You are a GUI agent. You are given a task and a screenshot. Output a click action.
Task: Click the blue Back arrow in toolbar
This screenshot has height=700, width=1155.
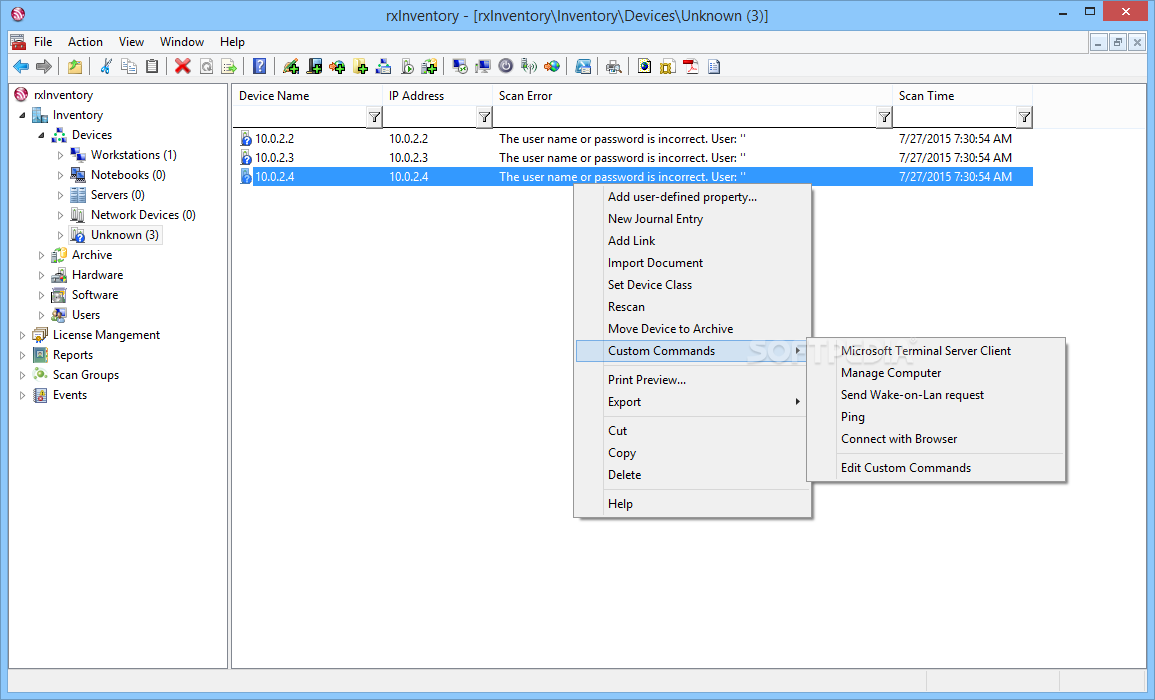point(21,67)
